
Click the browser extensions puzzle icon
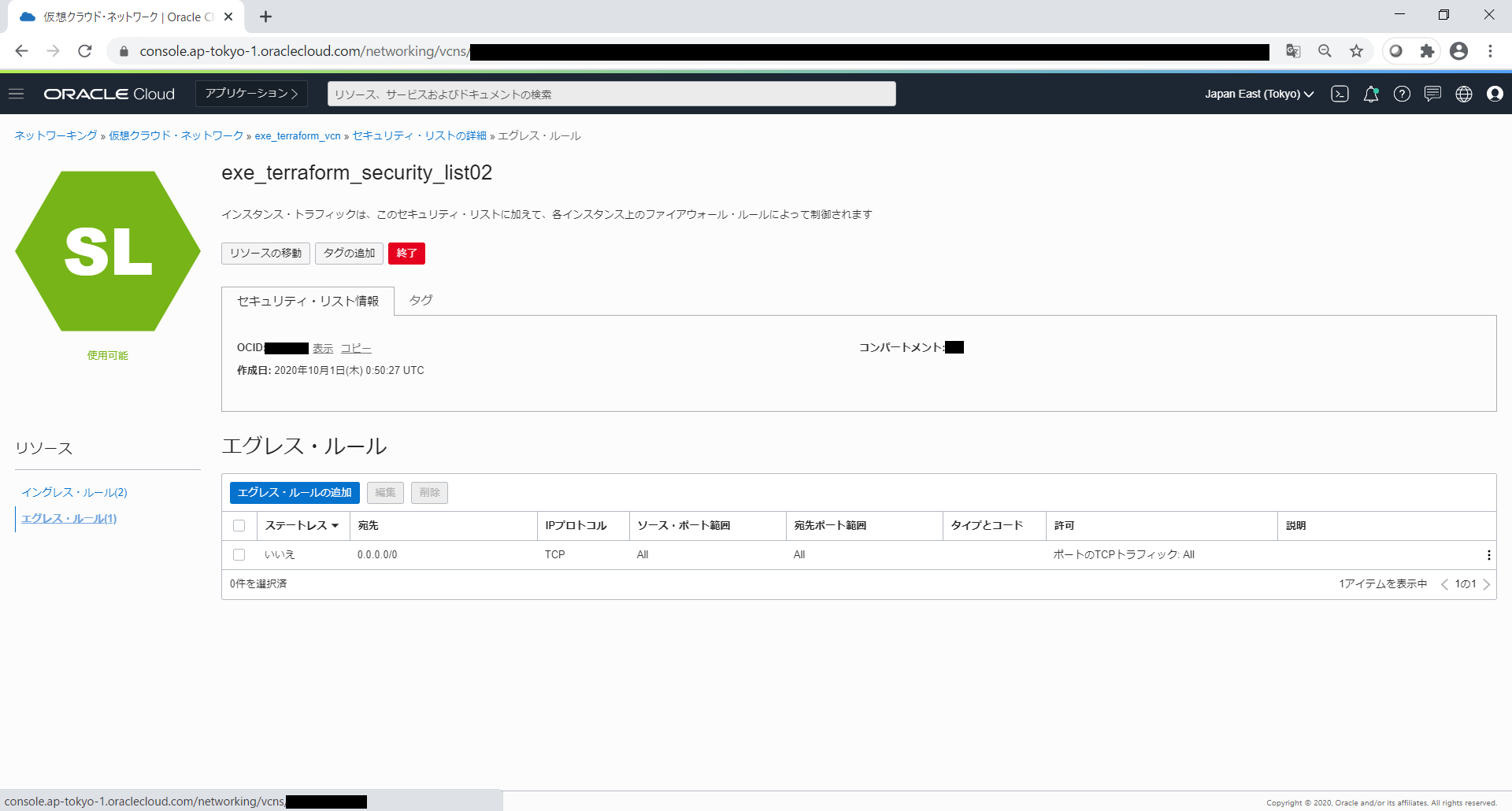pyautogui.click(x=1427, y=51)
